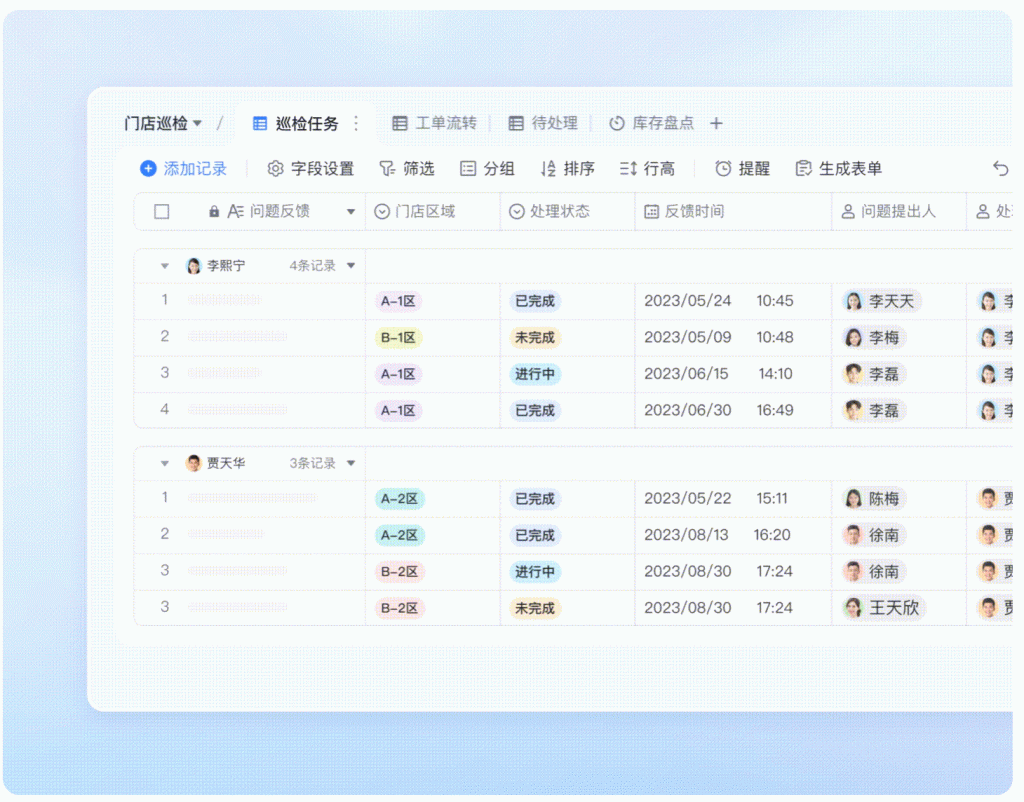
Task: Open the 筛选 filter tool
Action: click(407, 169)
